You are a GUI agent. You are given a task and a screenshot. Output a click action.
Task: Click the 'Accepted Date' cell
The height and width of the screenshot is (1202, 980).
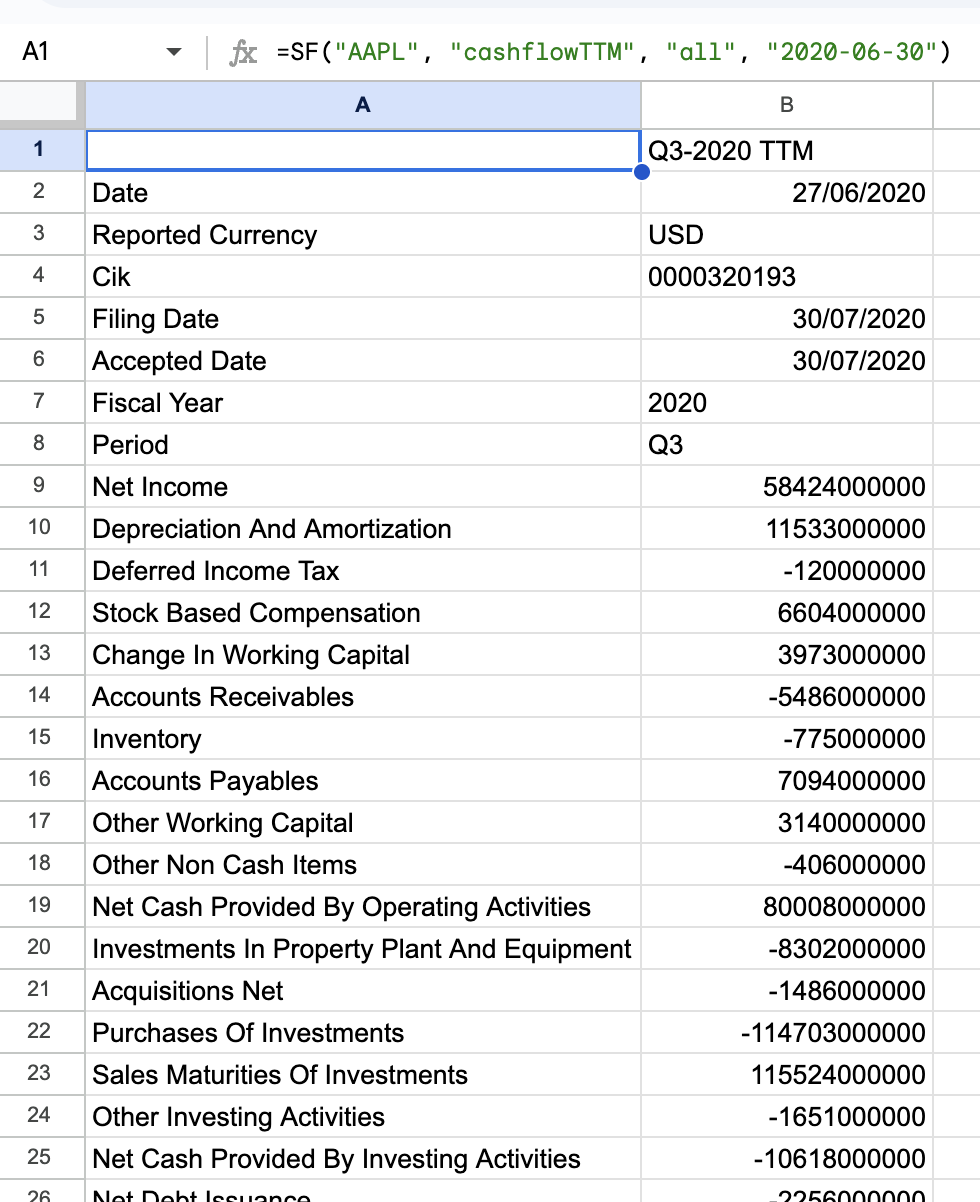point(363,360)
